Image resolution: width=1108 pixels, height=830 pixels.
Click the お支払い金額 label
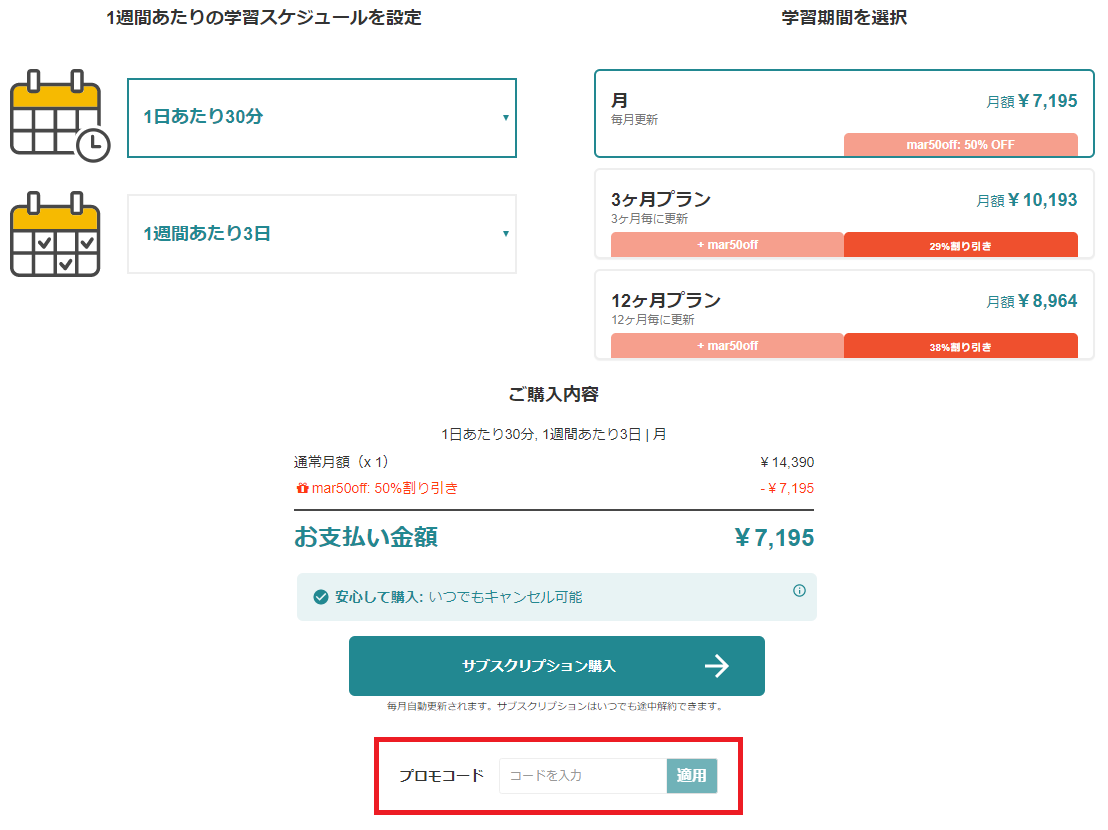pyautogui.click(x=366, y=537)
